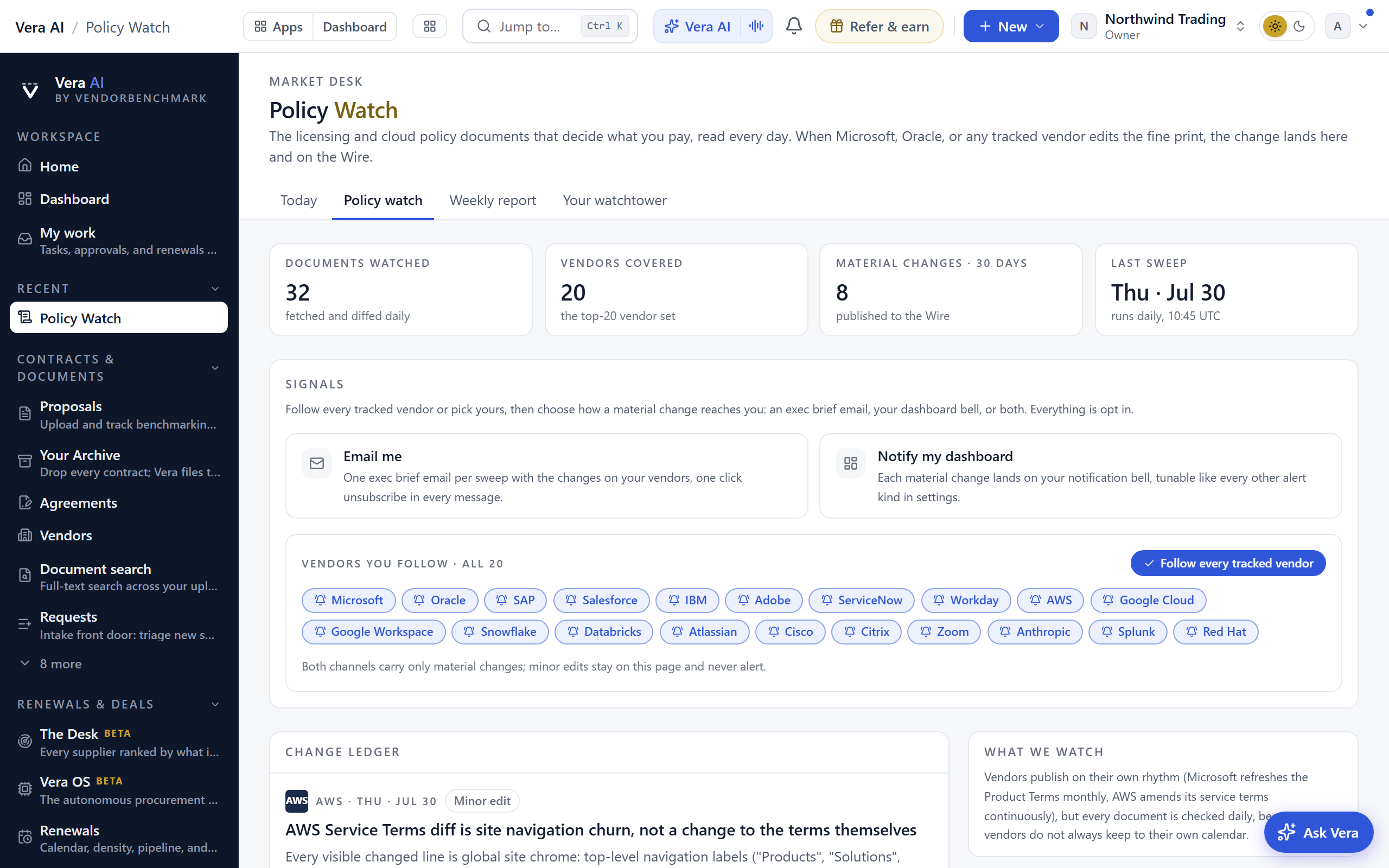The width and height of the screenshot is (1389, 868).
Task: Open the AWS Service Terms ledger headline
Action: [601, 829]
